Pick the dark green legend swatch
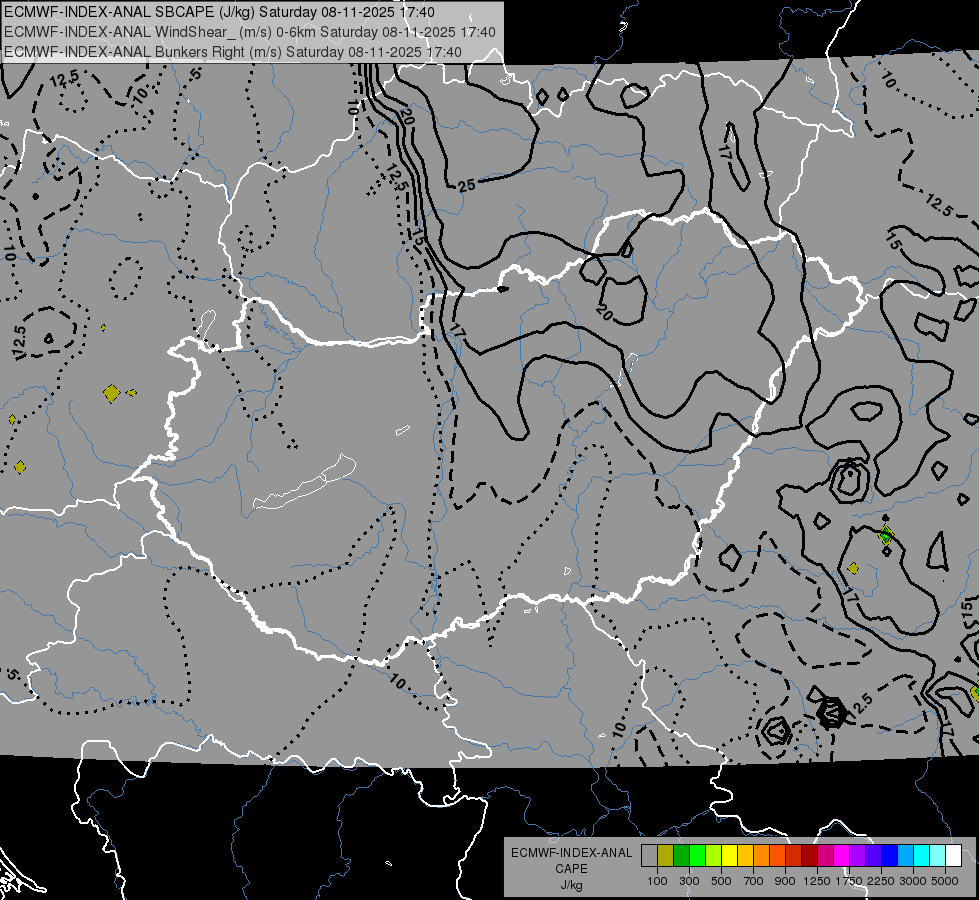979x900 pixels. pyautogui.click(x=681, y=855)
